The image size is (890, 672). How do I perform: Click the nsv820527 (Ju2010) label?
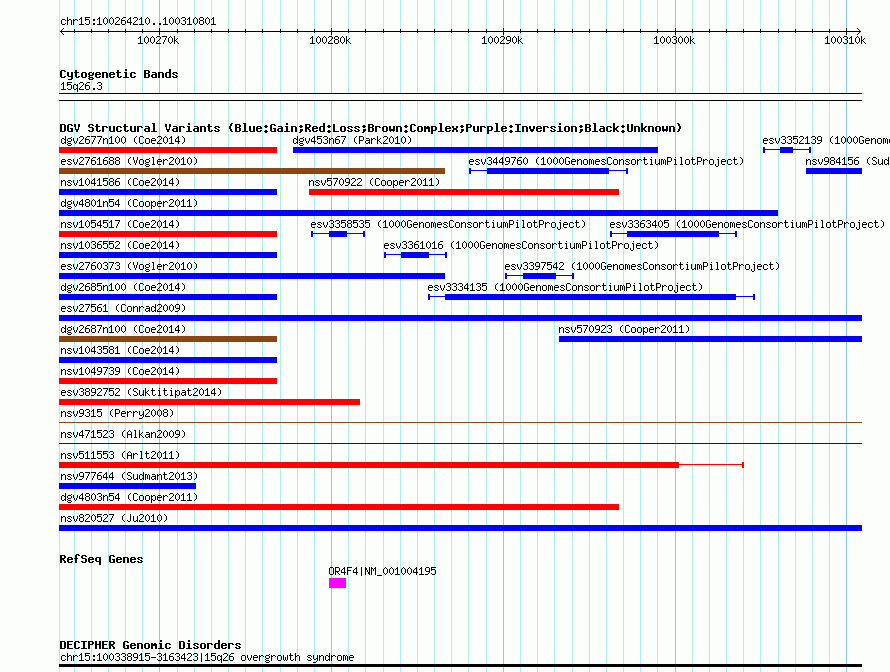114,518
